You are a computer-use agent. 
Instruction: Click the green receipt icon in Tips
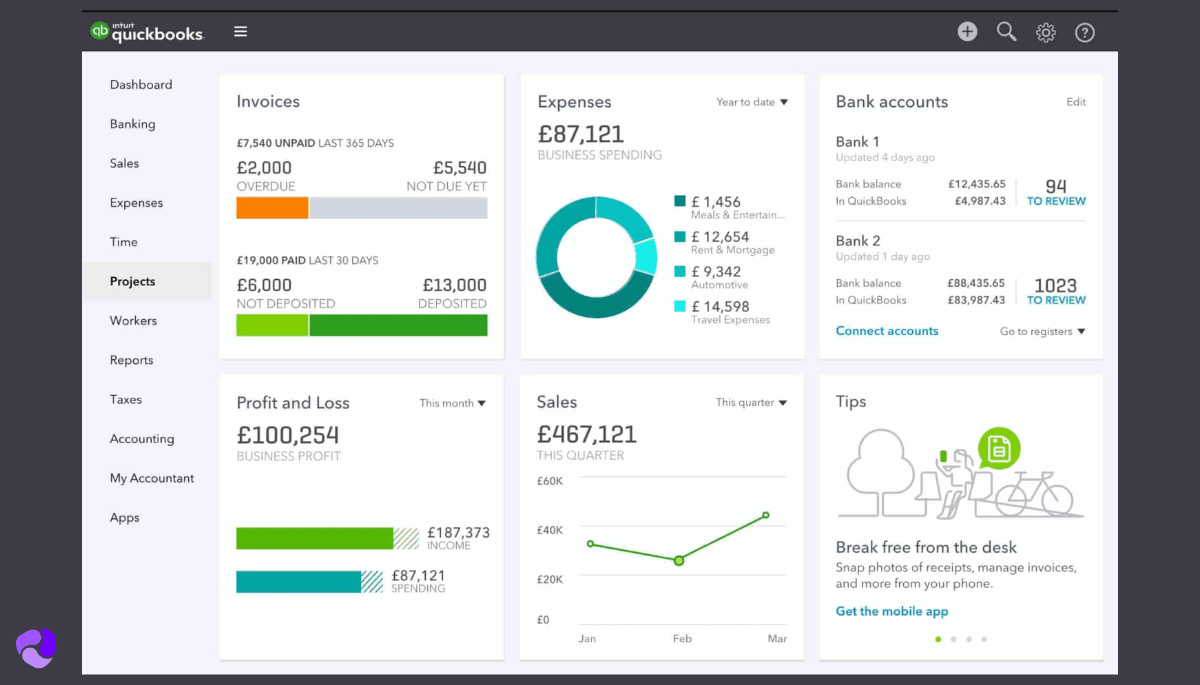point(998,448)
